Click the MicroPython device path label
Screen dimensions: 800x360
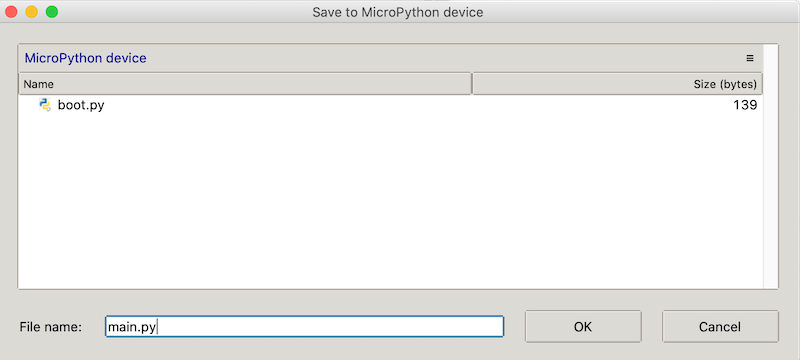(x=85, y=58)
